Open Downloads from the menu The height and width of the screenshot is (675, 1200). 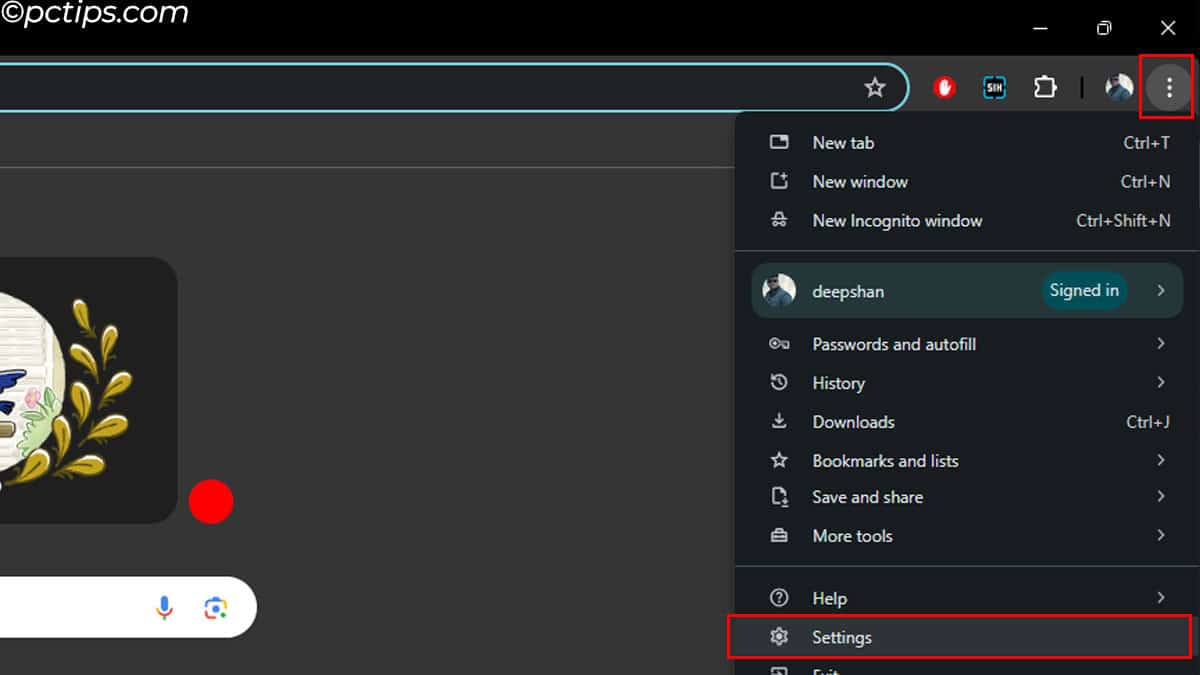(x=967, y=422)
